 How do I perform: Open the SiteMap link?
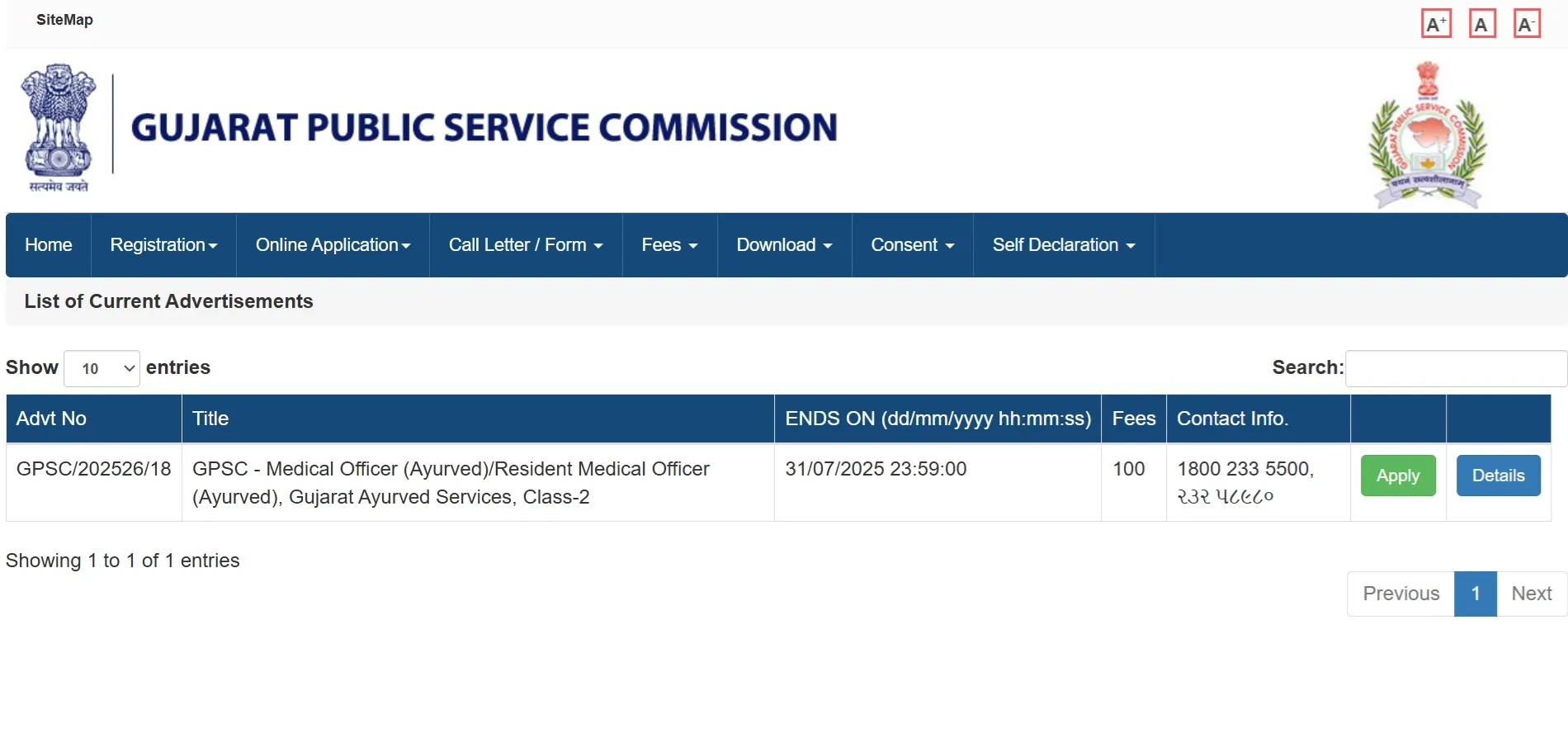[x=64, y=20]
